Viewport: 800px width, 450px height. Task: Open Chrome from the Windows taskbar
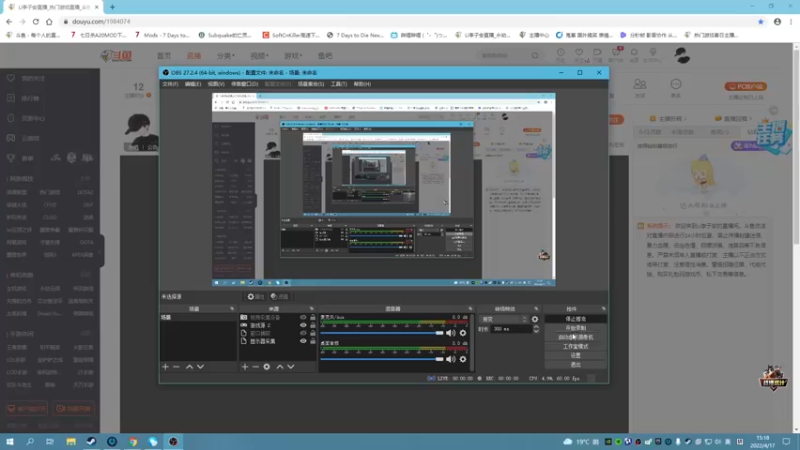tap(133, 442)
